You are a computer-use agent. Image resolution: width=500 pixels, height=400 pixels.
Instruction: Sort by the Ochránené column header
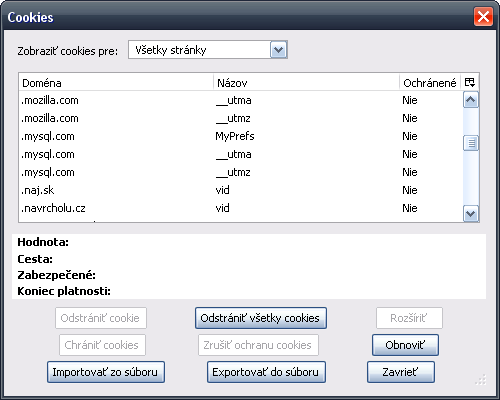point(430,82)
